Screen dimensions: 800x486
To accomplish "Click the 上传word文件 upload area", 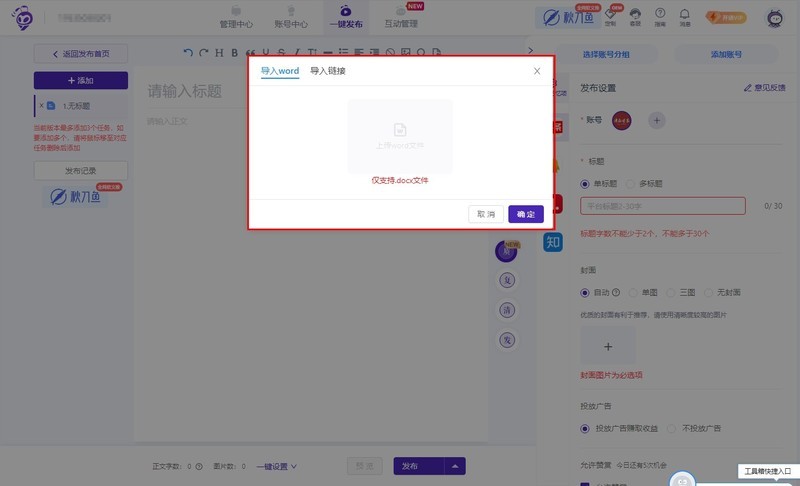I will 400,136.
